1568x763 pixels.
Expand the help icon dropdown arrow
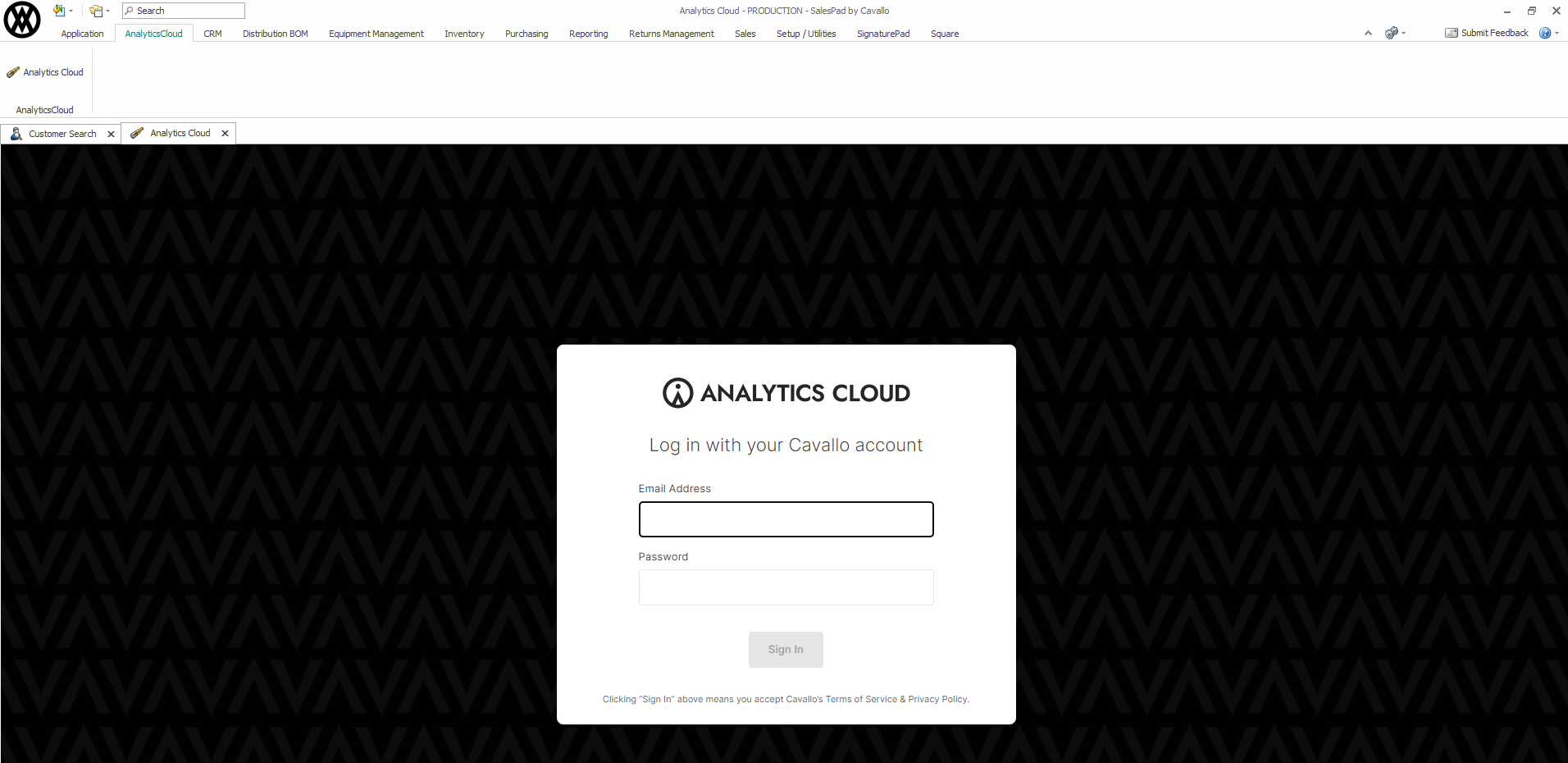click(x=1557, y=33)
